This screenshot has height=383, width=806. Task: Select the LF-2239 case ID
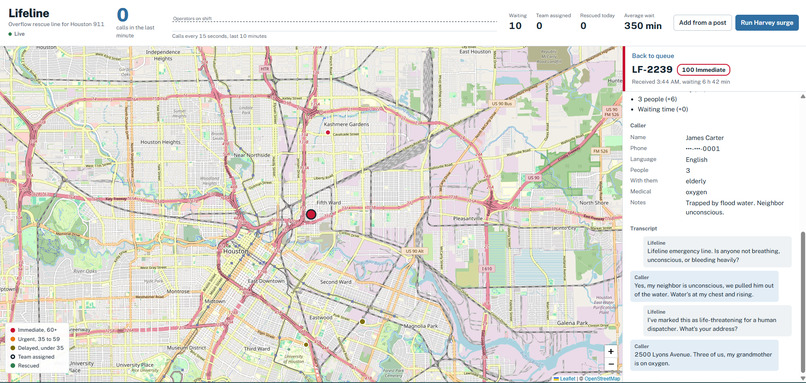point(652,70)
